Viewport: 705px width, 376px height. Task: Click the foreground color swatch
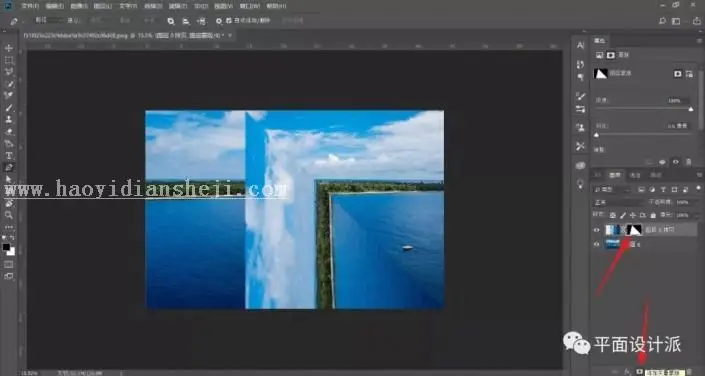(6, 247)
